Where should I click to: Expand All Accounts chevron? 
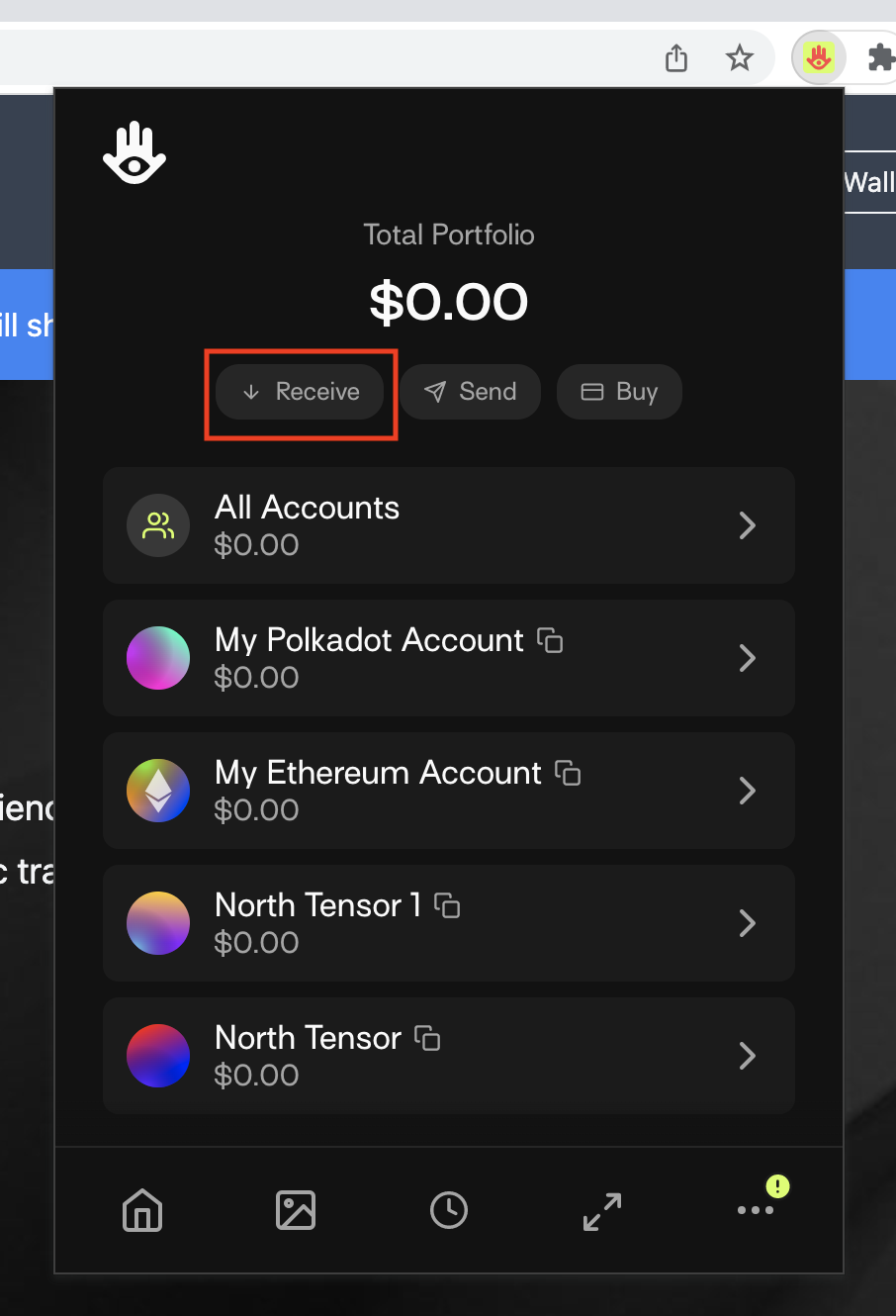point(748,525)
